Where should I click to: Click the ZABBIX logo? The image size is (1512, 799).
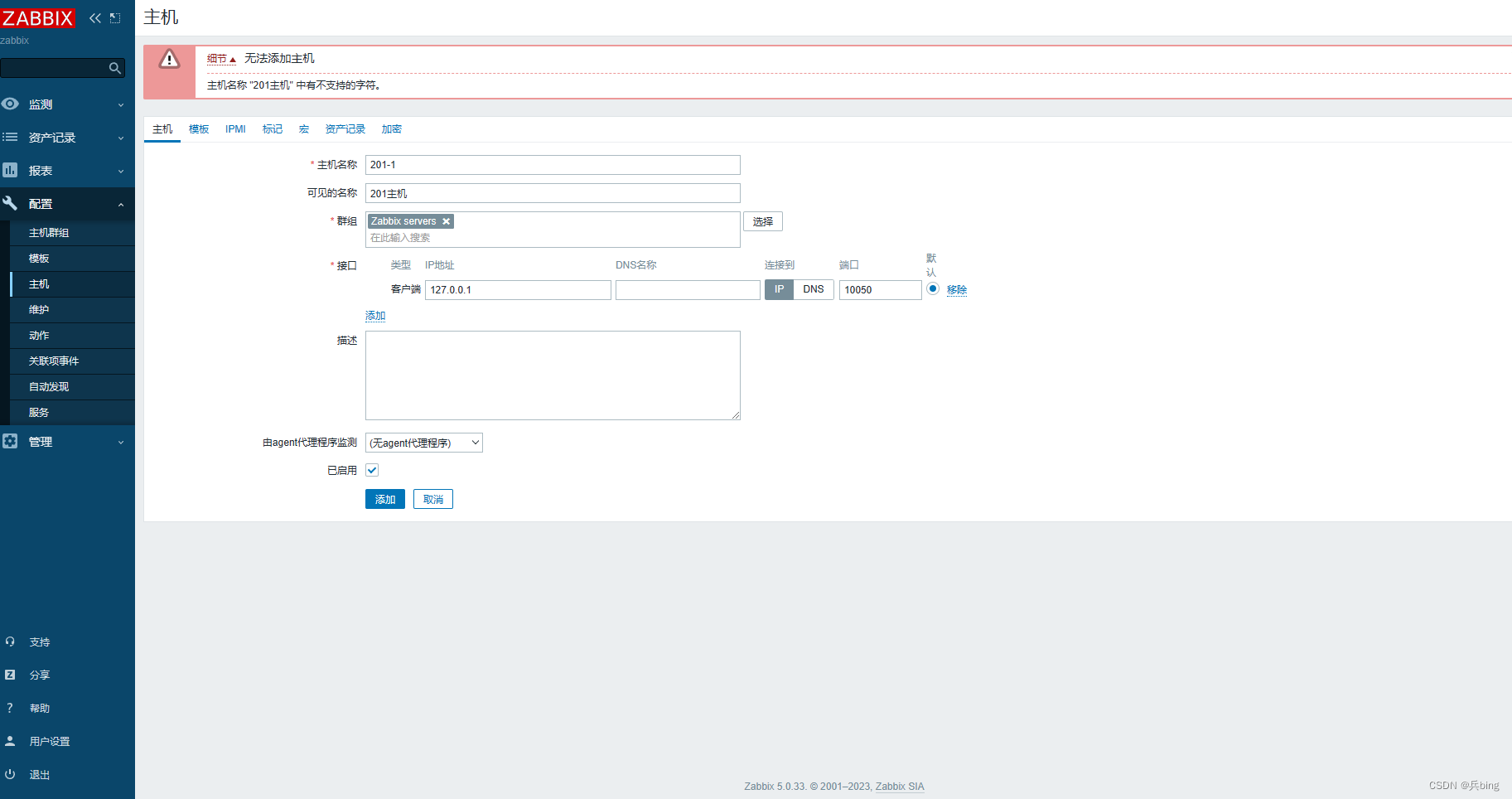(x=38, y=18)
